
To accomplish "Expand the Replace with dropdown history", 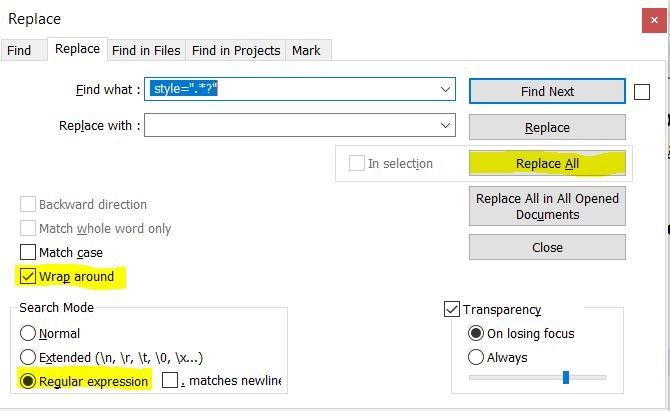I will pyautogui.click(x=445, y=126).
